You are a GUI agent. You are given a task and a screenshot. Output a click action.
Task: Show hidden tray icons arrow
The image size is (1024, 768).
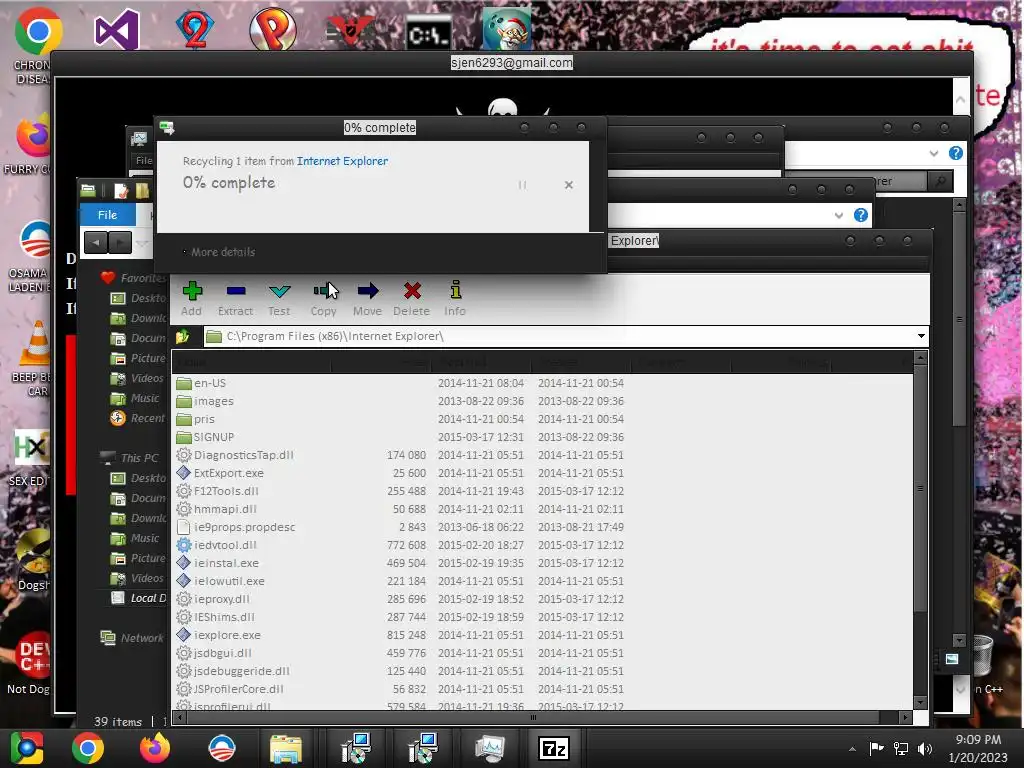coord(852,749)
